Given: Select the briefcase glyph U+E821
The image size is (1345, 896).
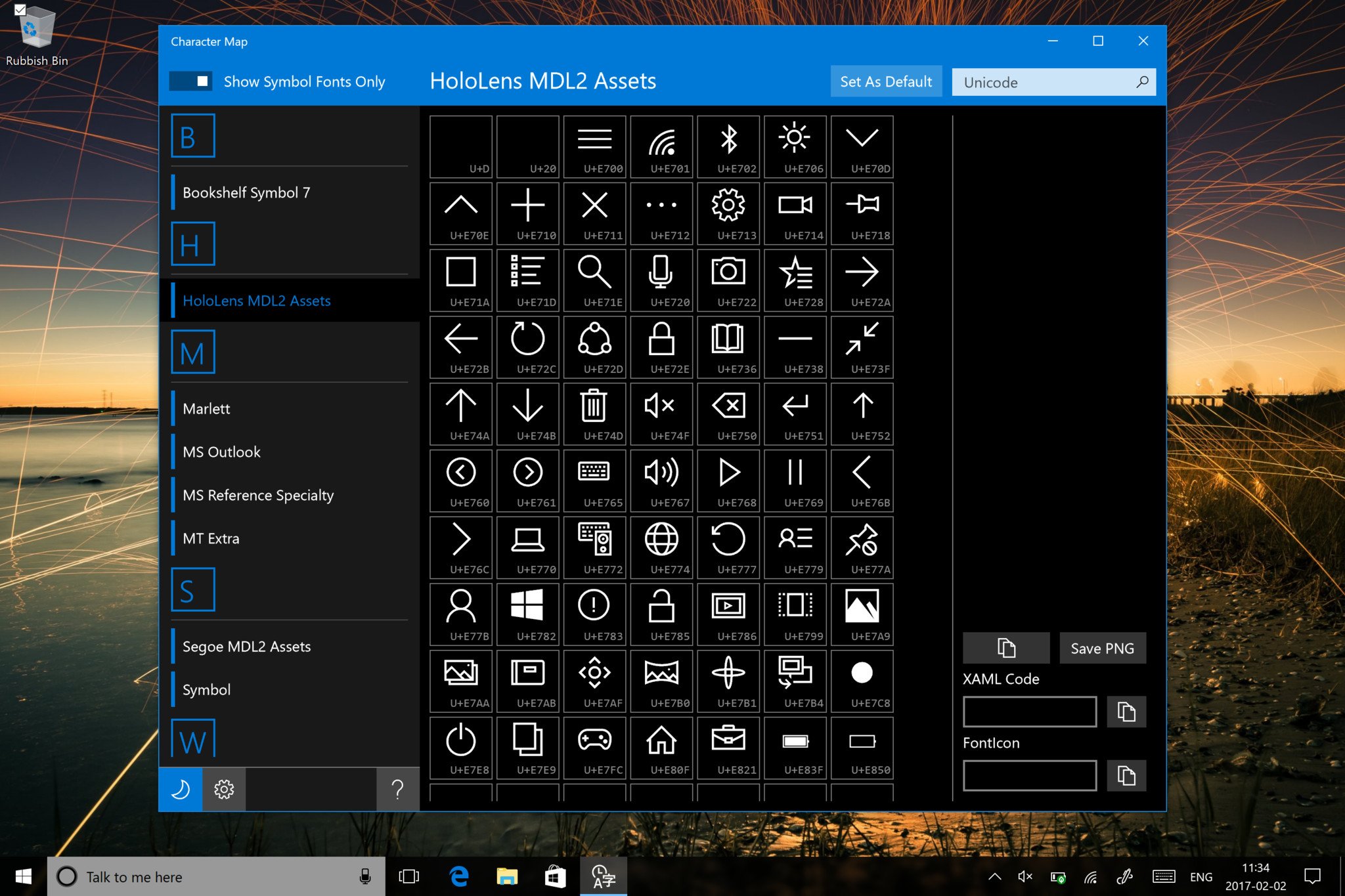Looking at the screenshot, I should coord(728,748).
